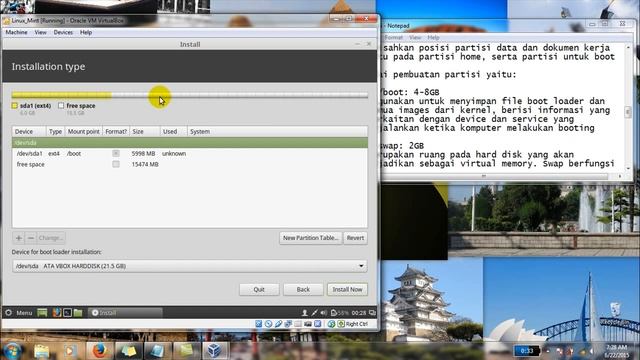
Task: Click the sda1 (ext4) legend swatch
Action: click(x=15, y=106)
